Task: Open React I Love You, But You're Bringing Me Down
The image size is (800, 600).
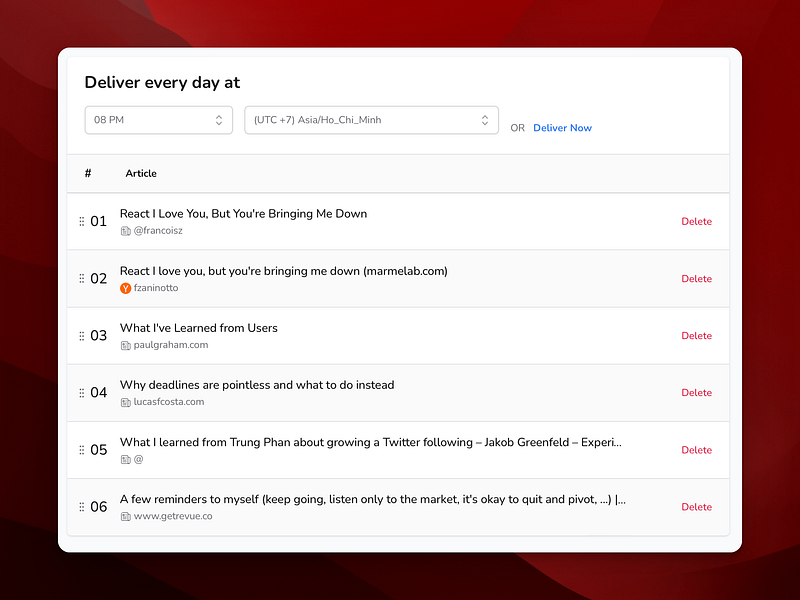Action: [x=243, y=214]
